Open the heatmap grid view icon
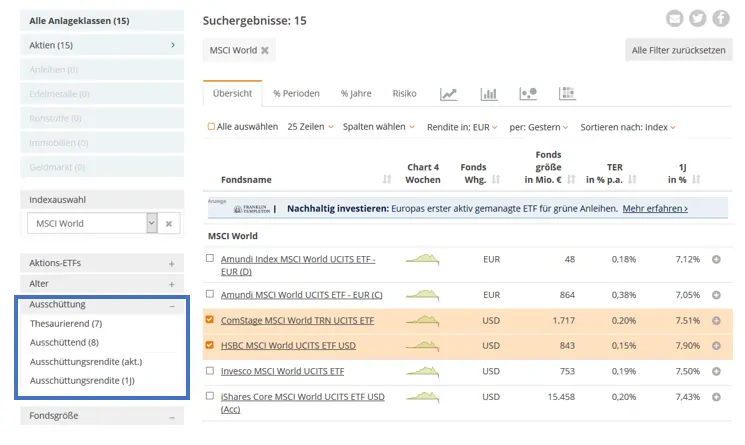This screenshot has height=445, width=745. point(567,94)
